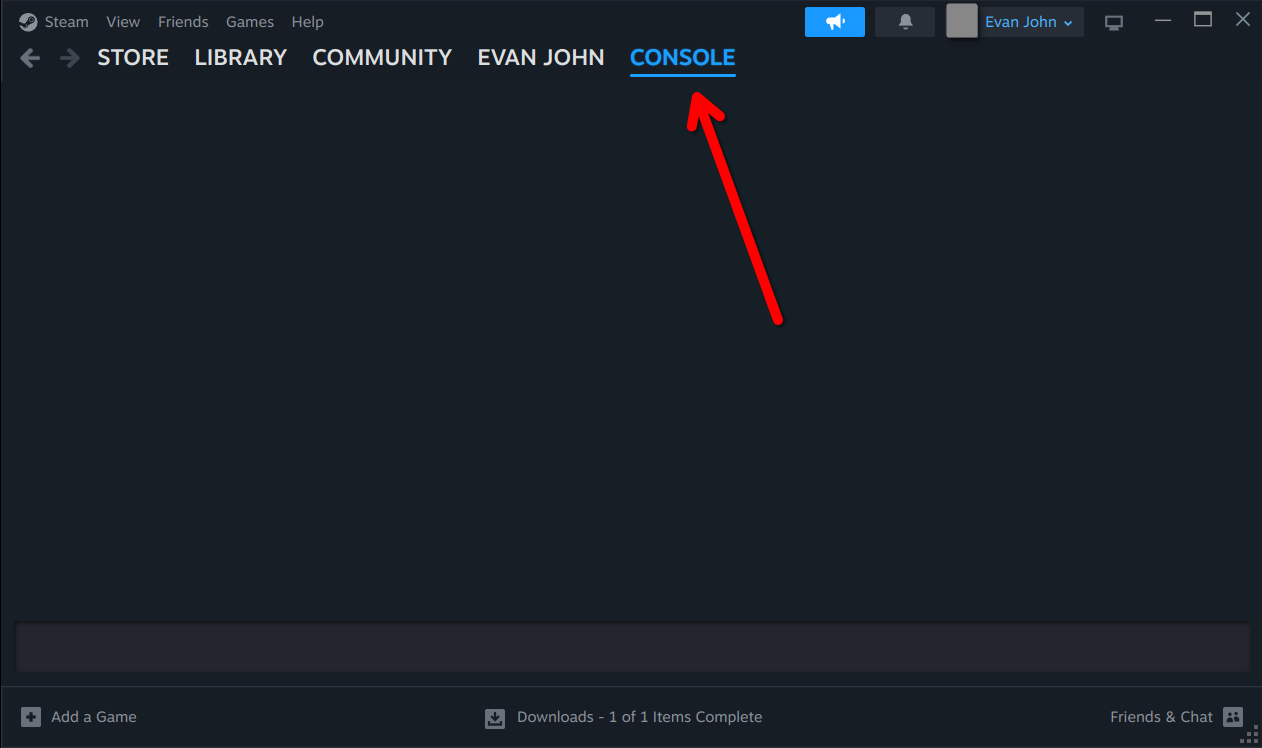
Task: Open the Help menu
Action: click(307, 22)
